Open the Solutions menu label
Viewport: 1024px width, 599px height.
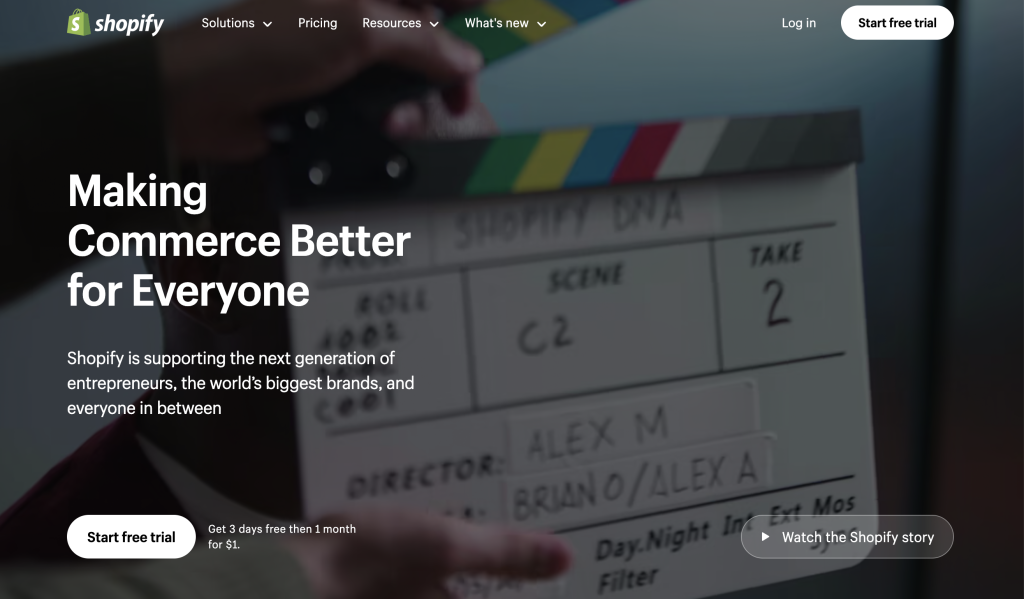[228, 23]
